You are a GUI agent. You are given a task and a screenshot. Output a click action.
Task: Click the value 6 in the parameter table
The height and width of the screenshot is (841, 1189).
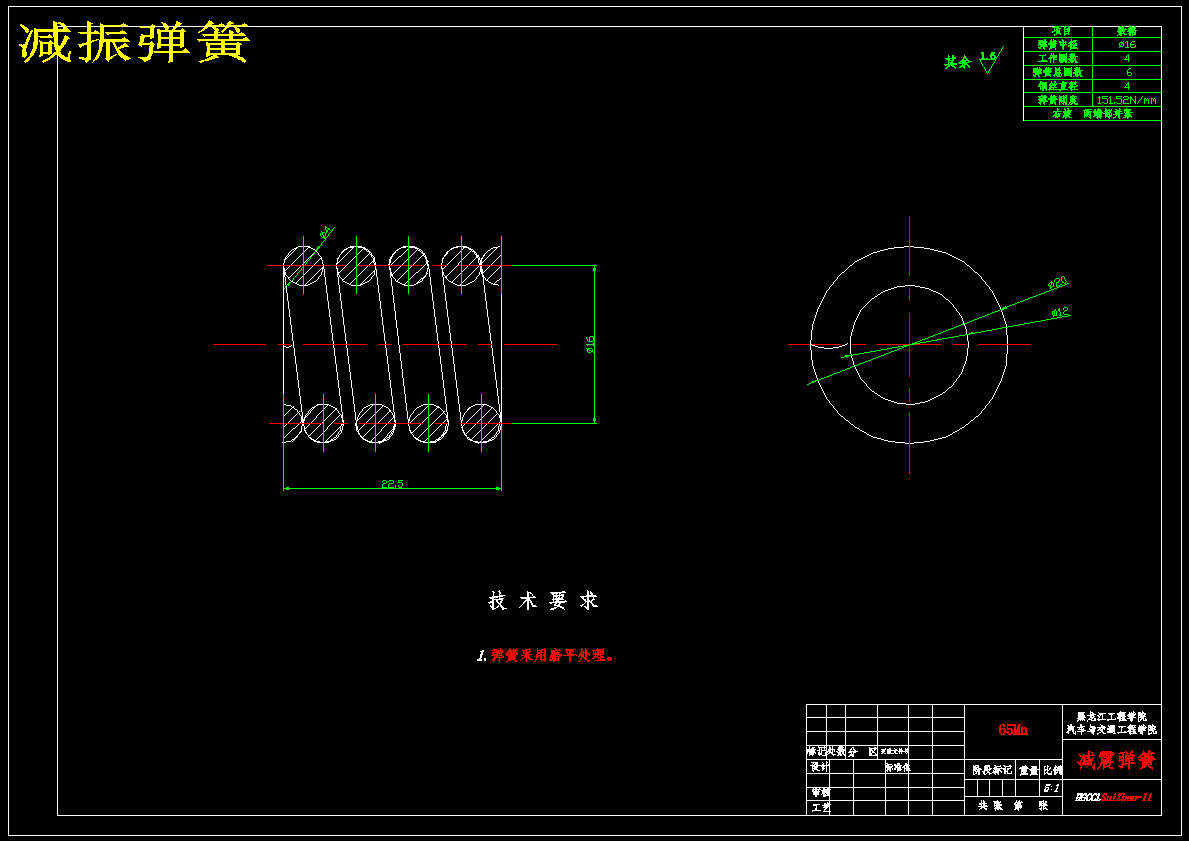[x=1128, y=72]
